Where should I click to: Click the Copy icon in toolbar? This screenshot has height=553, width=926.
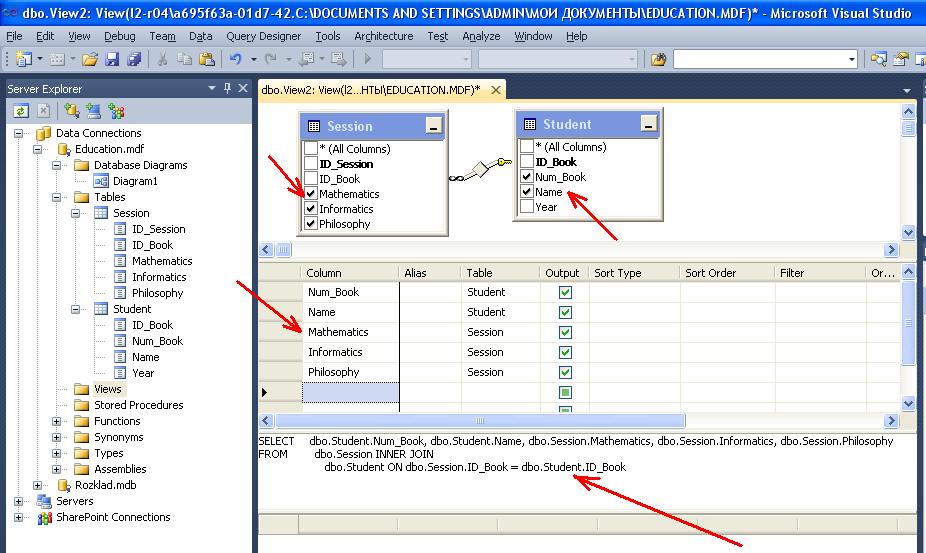pyautogui.click(x=184, y=59)
